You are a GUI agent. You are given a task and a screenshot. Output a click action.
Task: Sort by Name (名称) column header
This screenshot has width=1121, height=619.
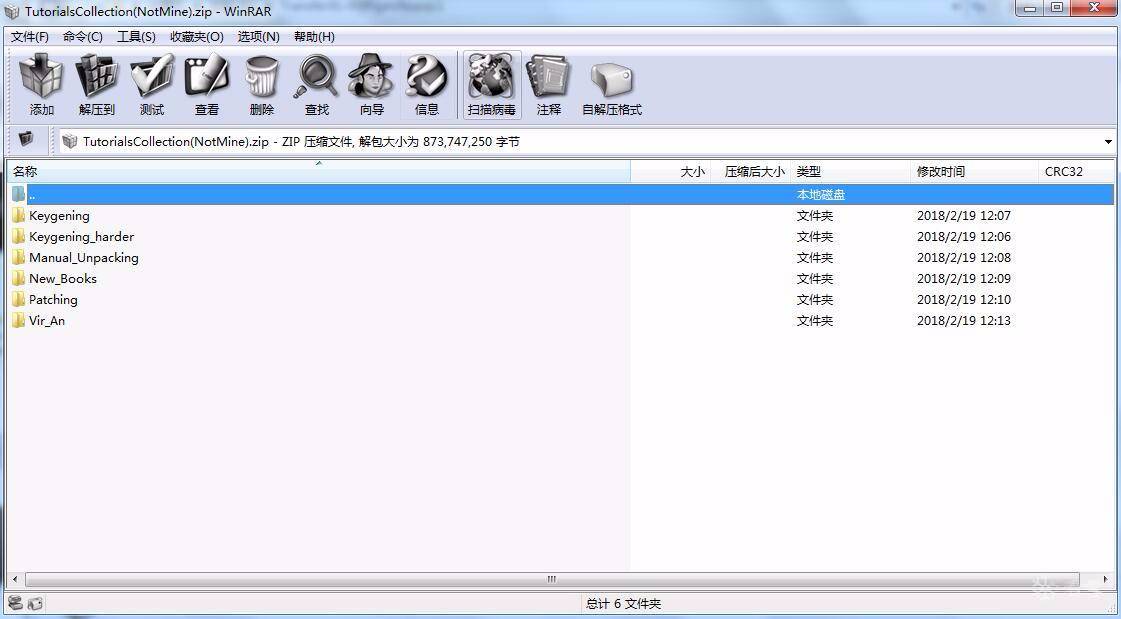319,172
